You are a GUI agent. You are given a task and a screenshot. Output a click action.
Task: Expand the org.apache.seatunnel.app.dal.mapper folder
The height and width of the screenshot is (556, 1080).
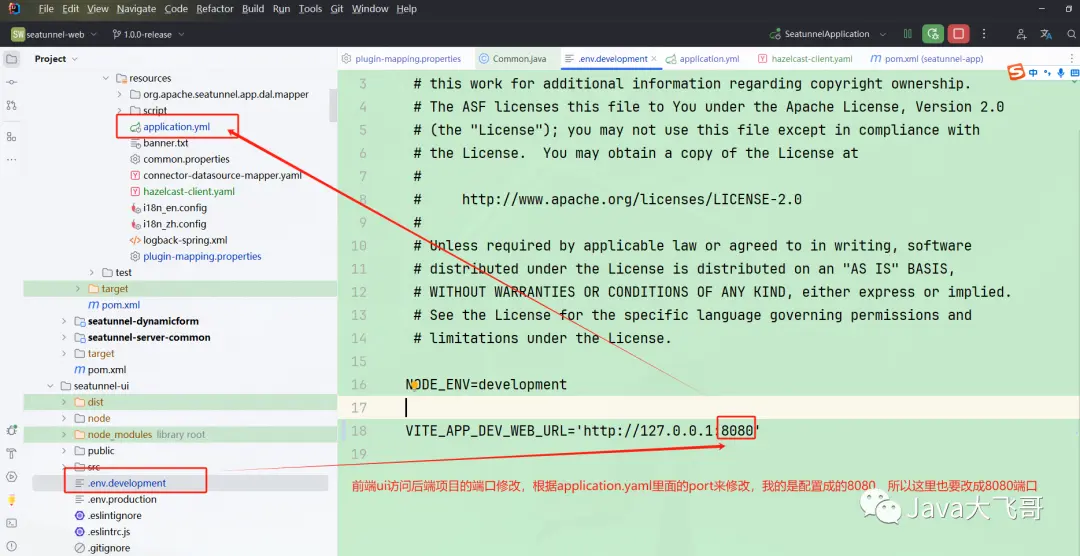click(119, 94)
